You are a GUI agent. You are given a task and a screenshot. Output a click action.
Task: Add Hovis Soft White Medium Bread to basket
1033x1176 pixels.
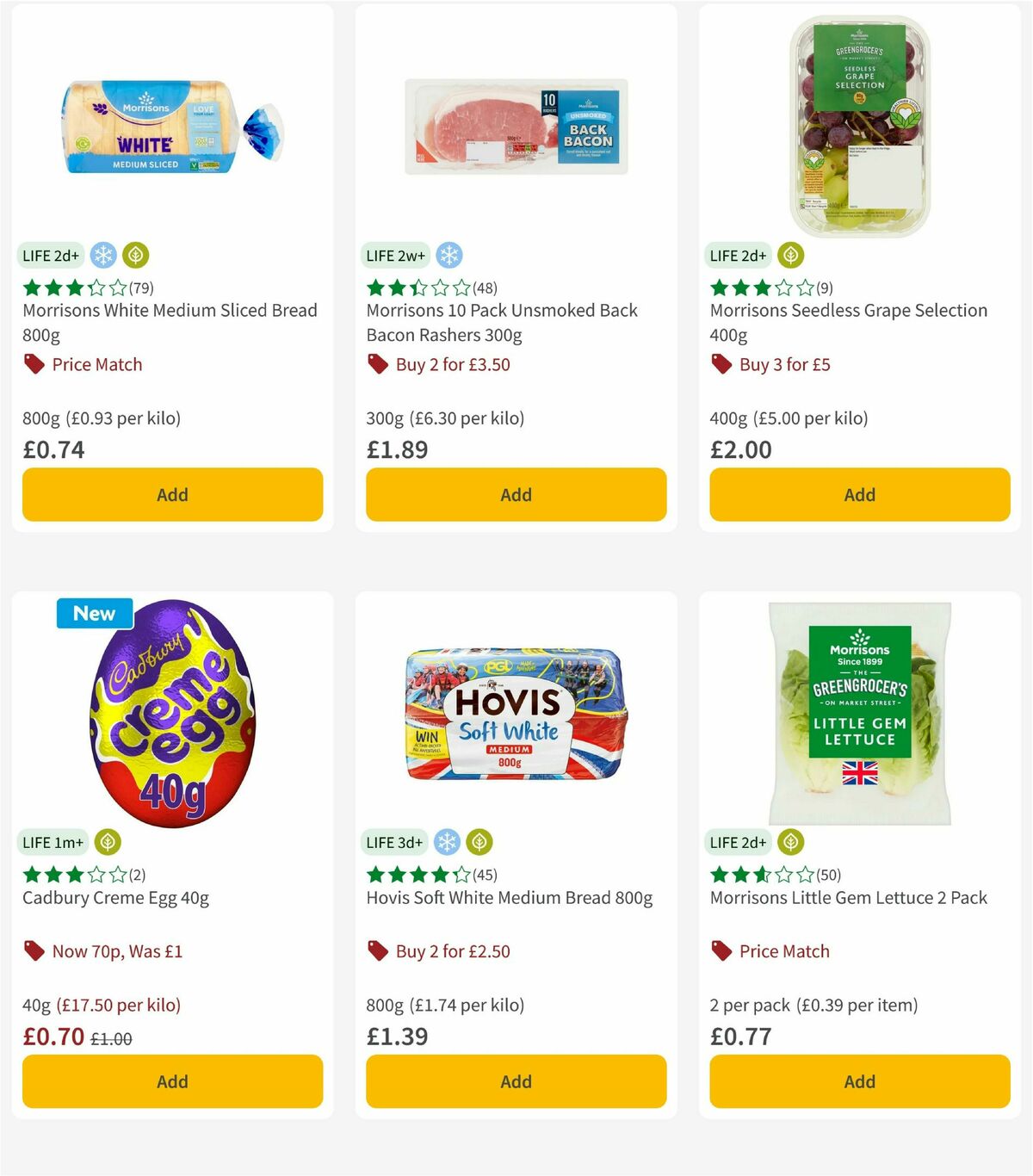[x=515, y=1081]
